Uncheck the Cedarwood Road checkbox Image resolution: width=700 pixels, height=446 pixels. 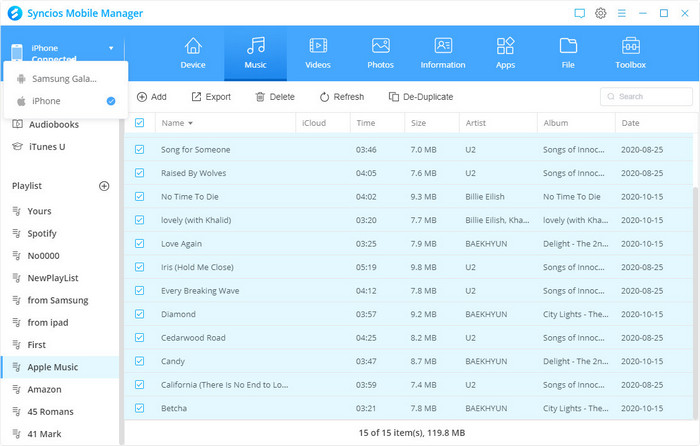(140, 338)
